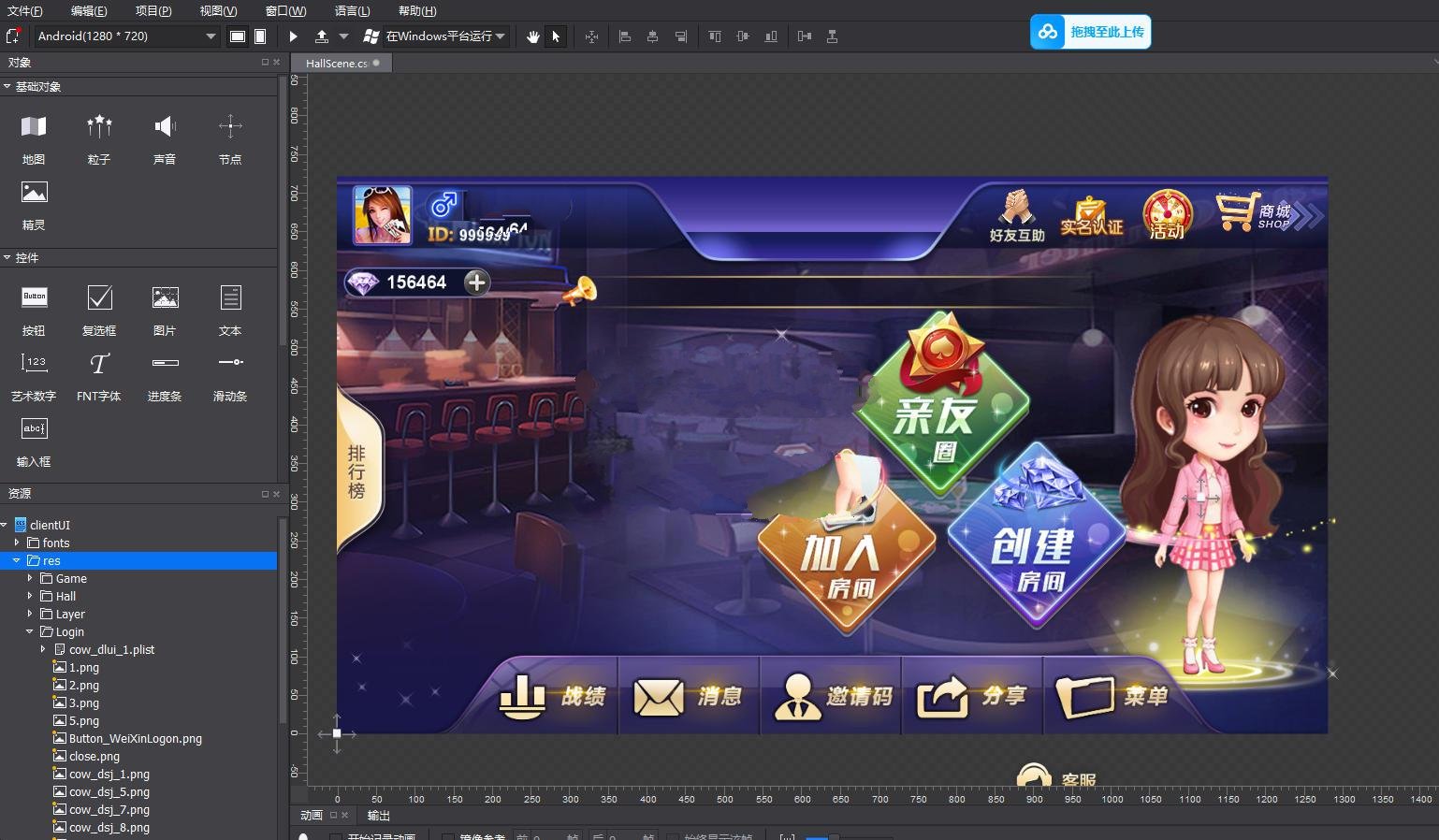Select Button_WeiXinLogon.png in the resource list
This screenshot has width=1439, height=840.
point(136,739)
